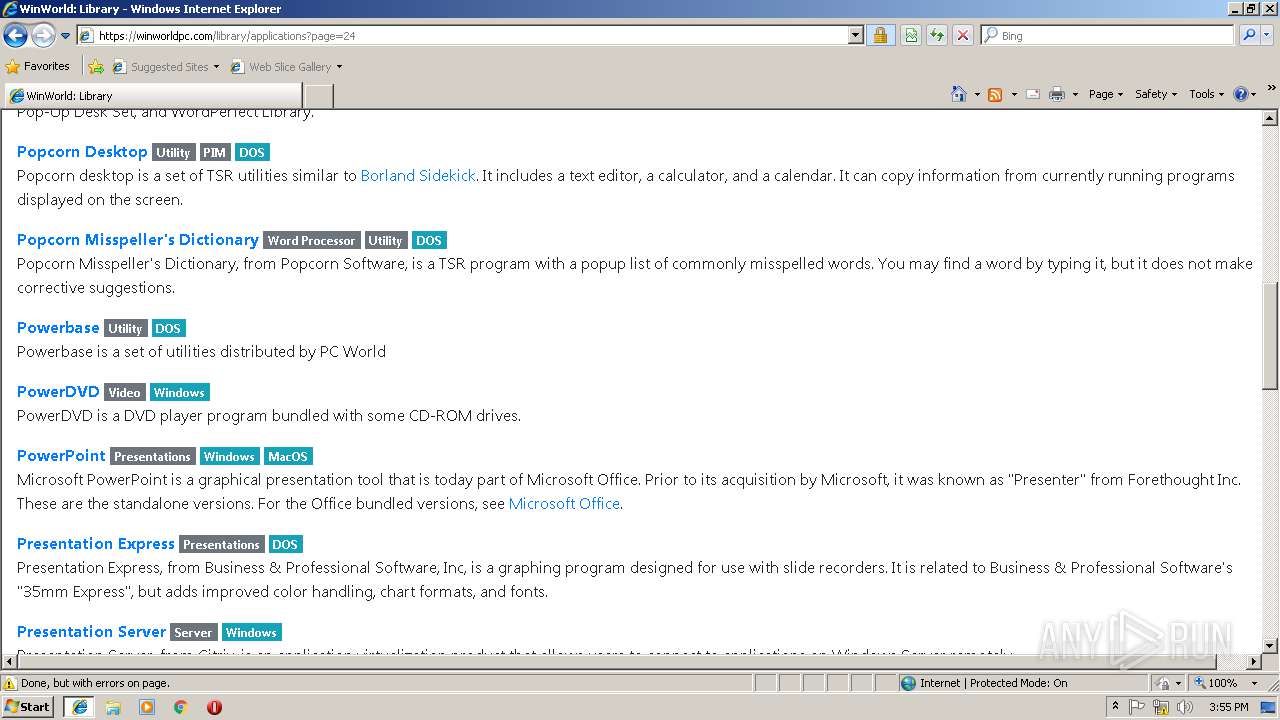The height and width of the screenshot is (720, 1280).
Task: Open Read Mail envelope icon
Action: click(1033, 94)
